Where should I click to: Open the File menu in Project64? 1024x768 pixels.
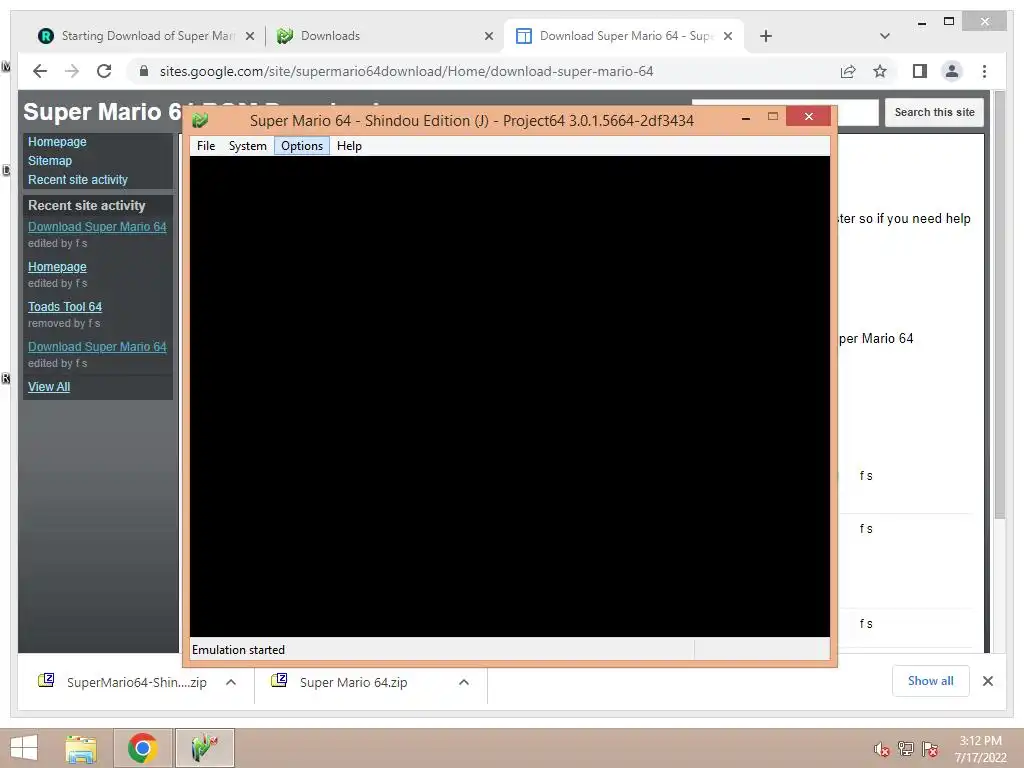(206, 146)
